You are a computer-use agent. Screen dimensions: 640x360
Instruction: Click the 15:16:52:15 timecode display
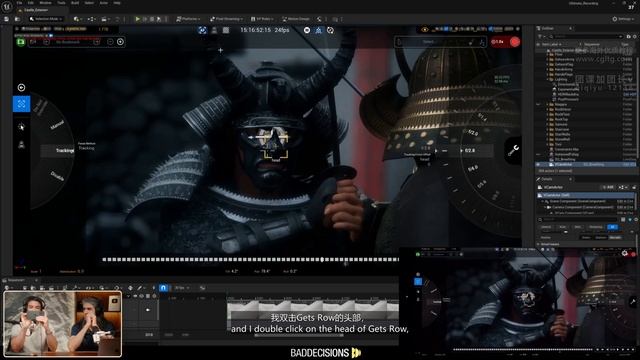(256, 30)
